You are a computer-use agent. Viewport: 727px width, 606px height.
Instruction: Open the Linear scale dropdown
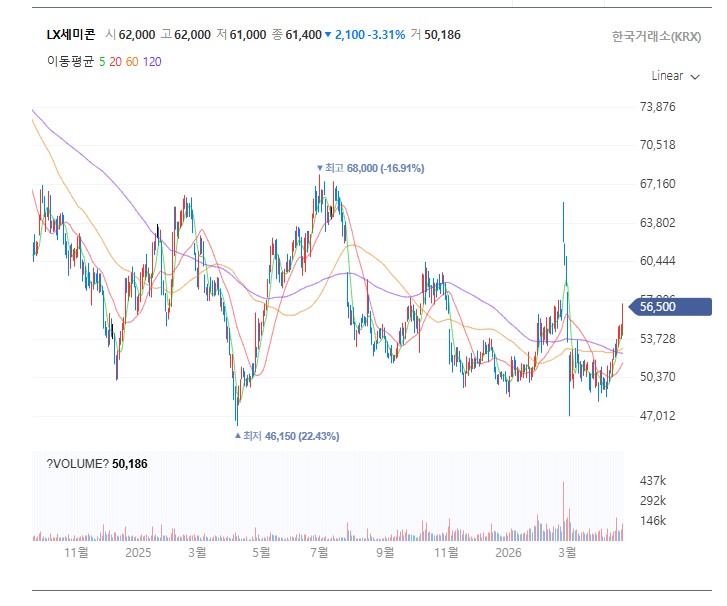coord(675,76)
